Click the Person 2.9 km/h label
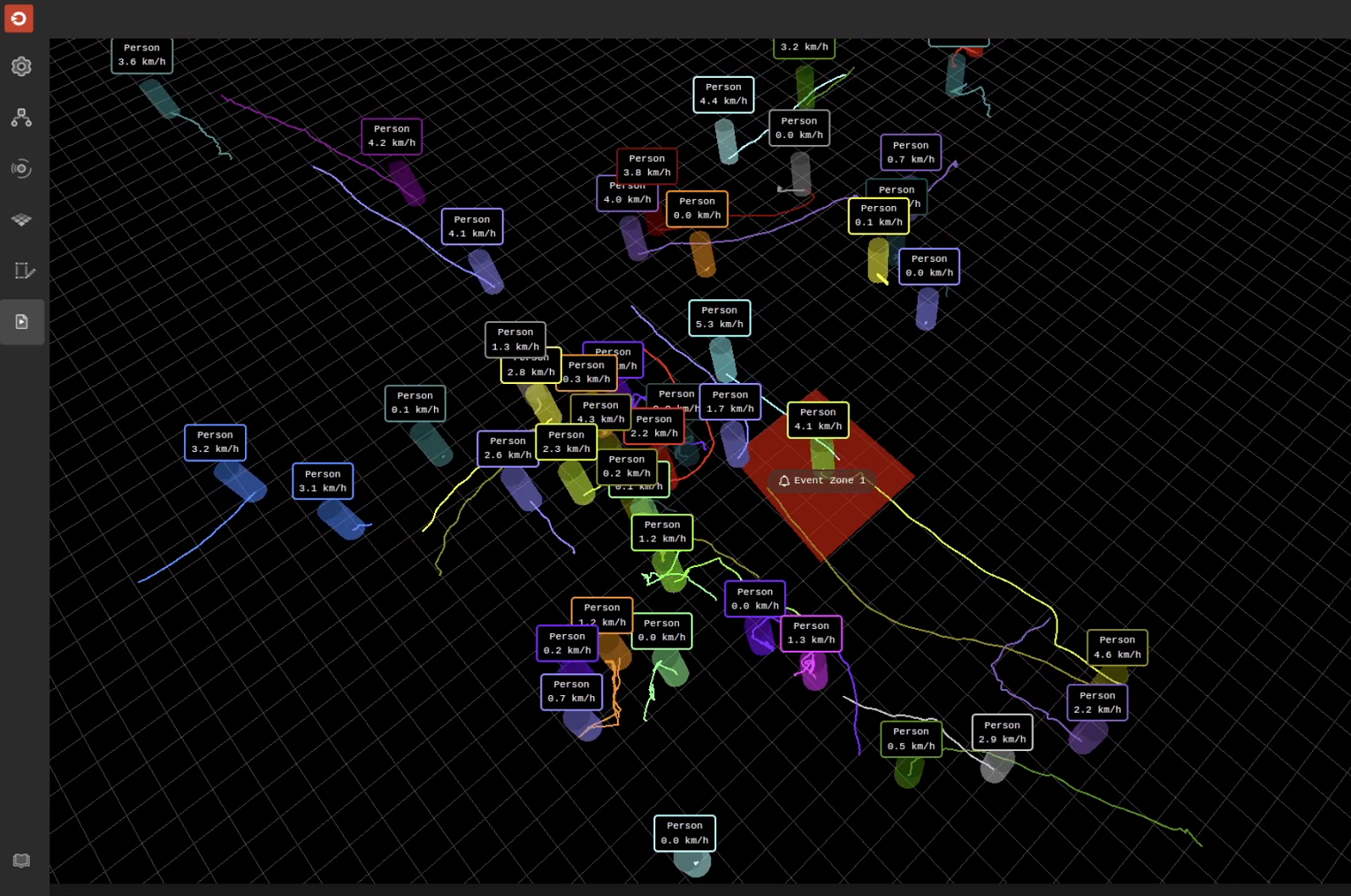Viewport: 1351px width, 896px height. 1002,732
